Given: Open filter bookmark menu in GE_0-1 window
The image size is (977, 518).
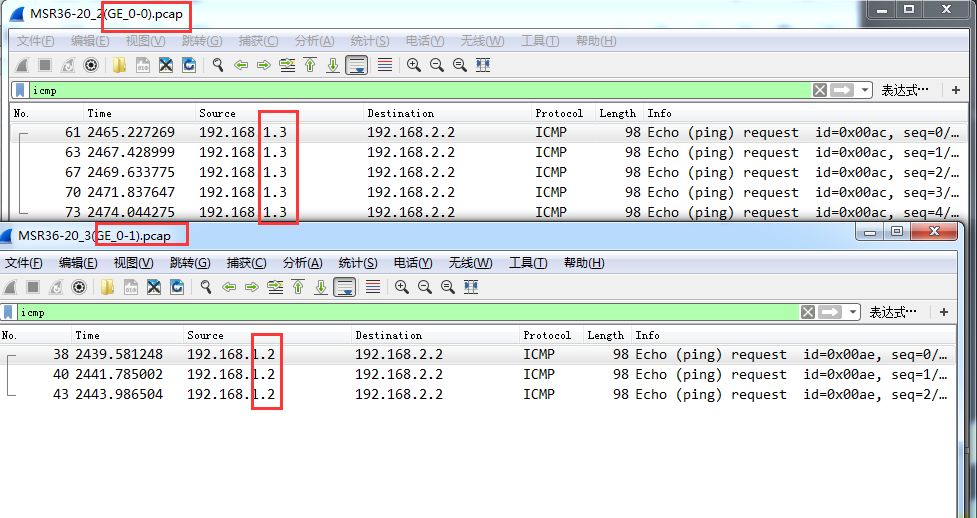Looking at the screenshot, I should pyautogui.click(x=9, y=312).
